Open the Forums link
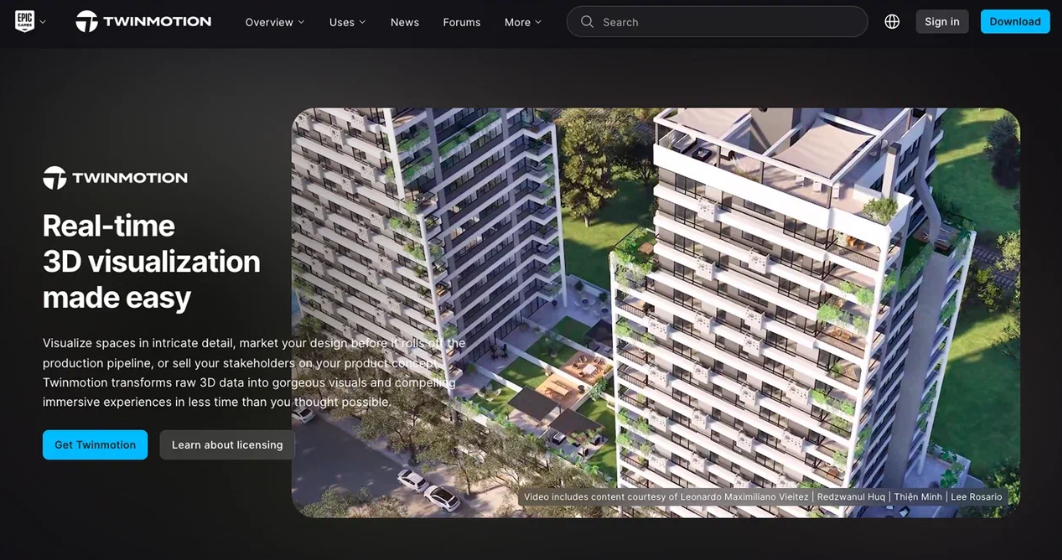The image size is (1062, 560). [461, 22]
